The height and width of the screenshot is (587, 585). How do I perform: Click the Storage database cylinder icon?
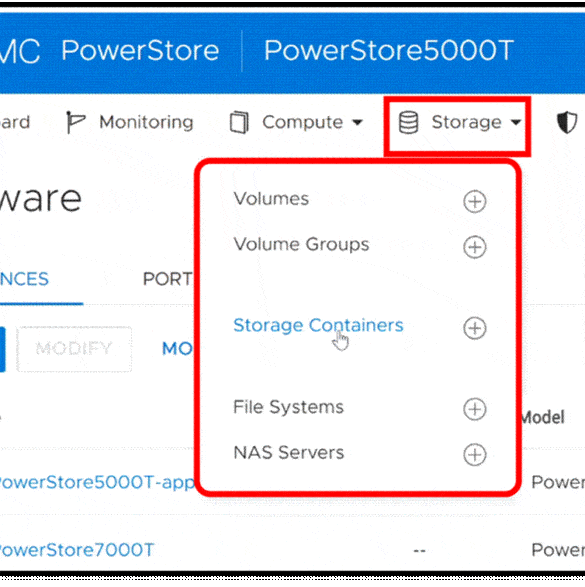(408, 122)
